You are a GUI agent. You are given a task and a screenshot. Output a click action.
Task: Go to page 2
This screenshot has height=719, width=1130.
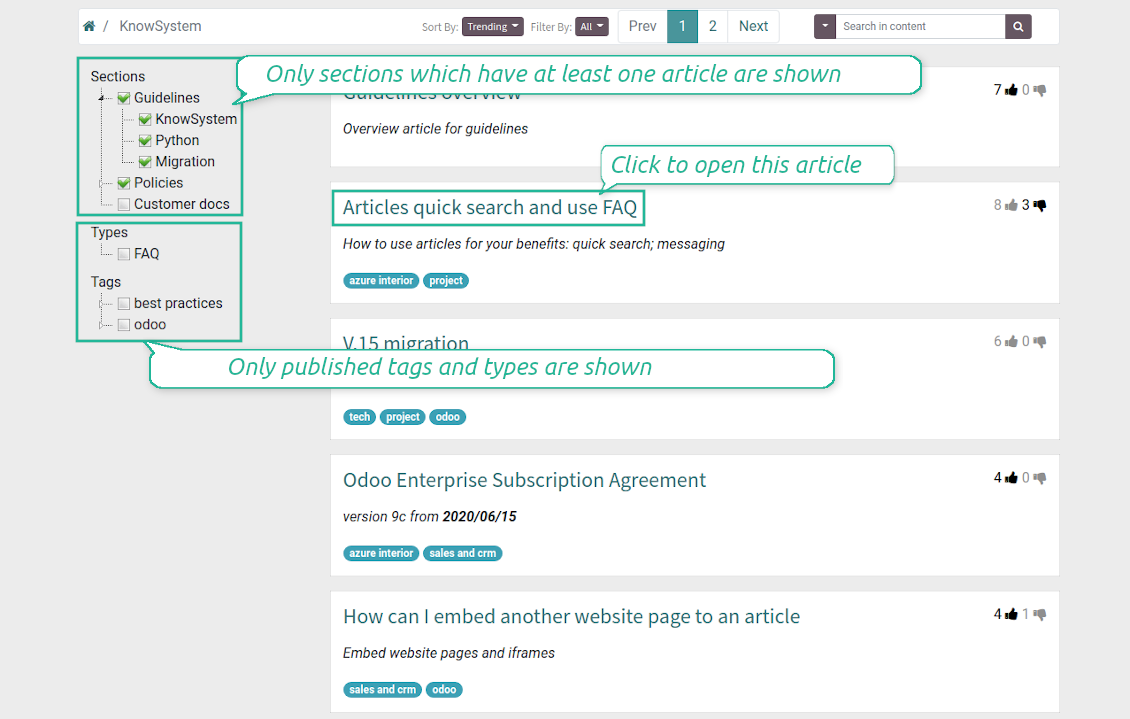pos(712,27)
